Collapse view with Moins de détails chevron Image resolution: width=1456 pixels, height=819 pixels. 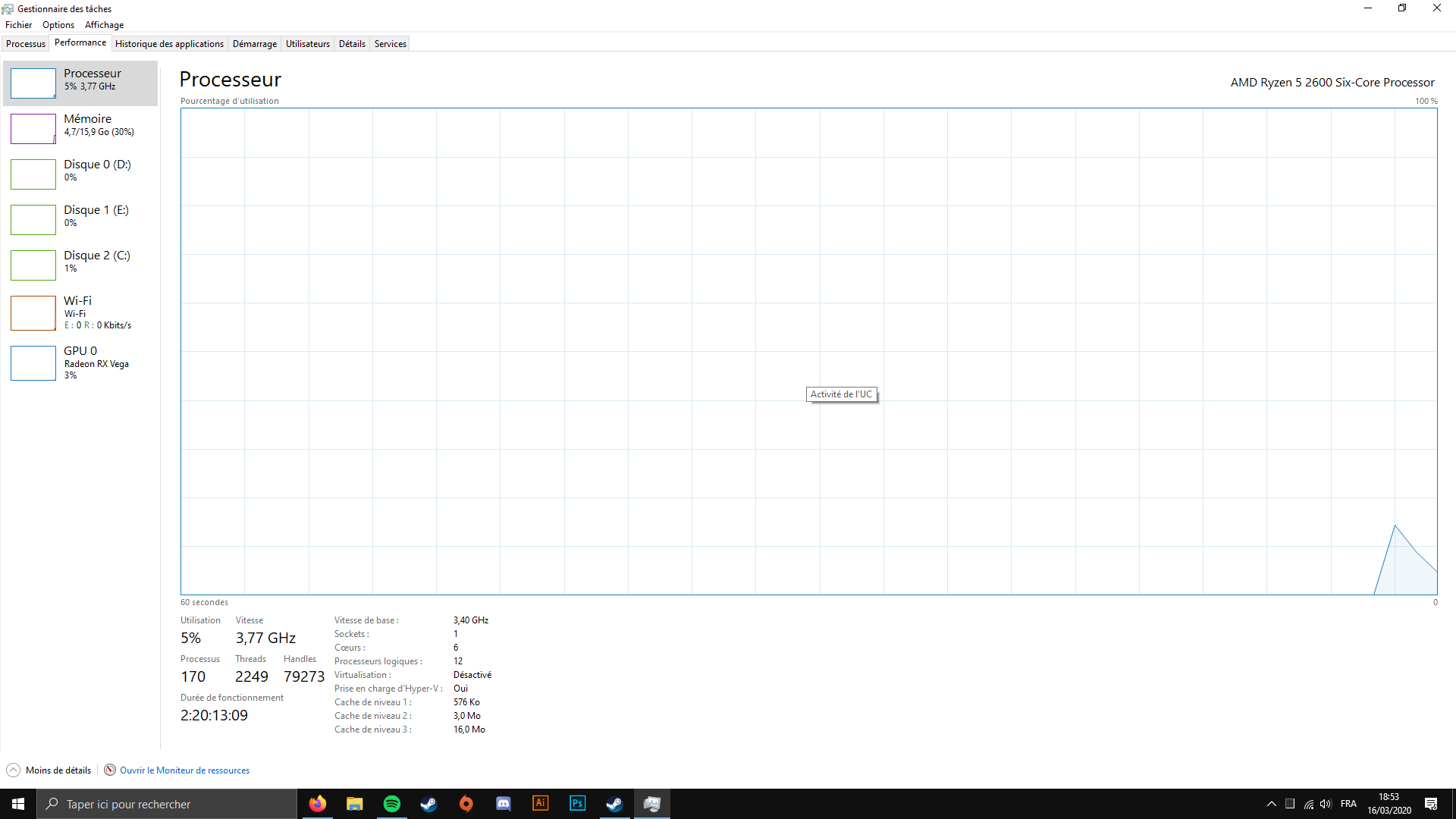click(13, 770)
